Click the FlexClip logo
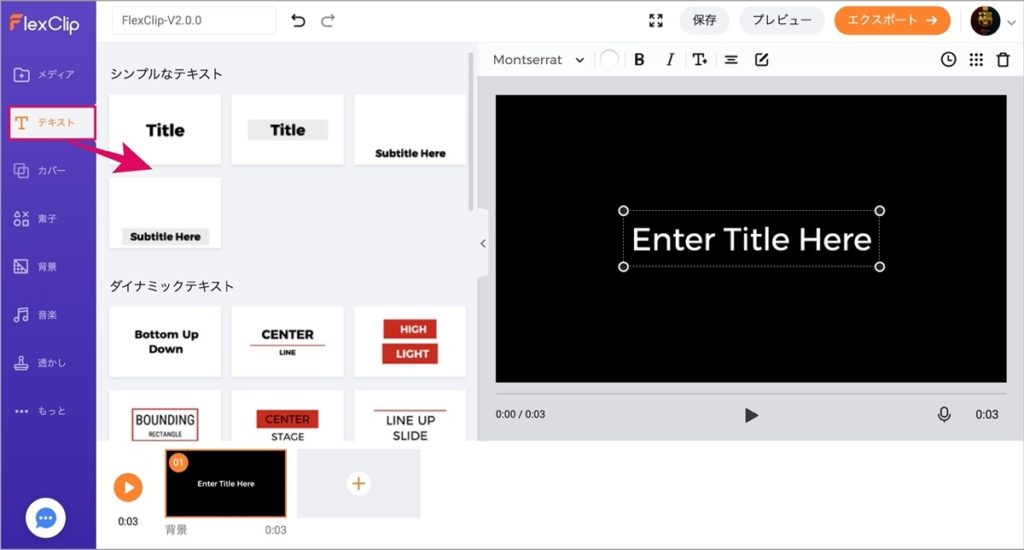 (x=44, y=24)
